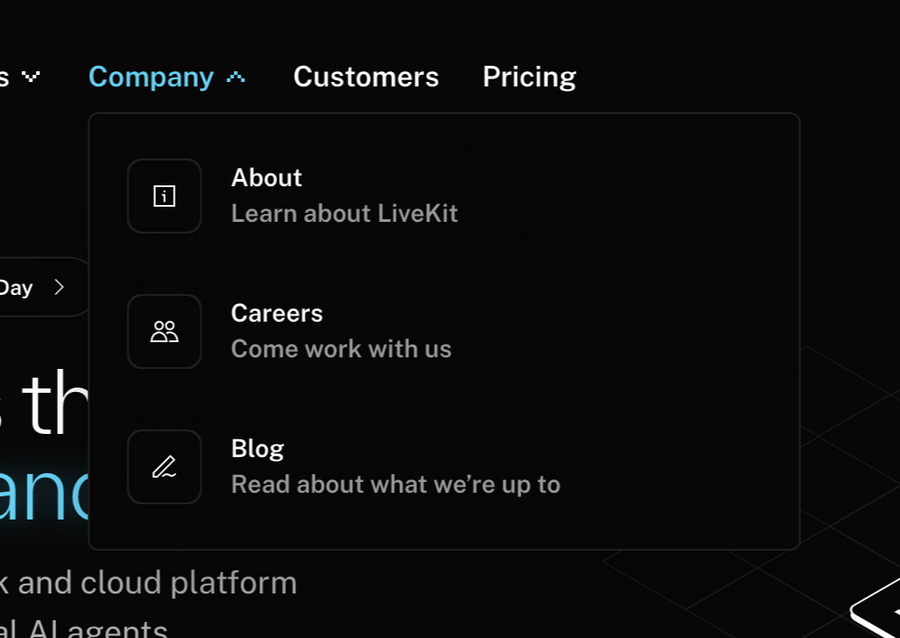
Task: Open the Blog from the dropdown
Action: point(257,448)
